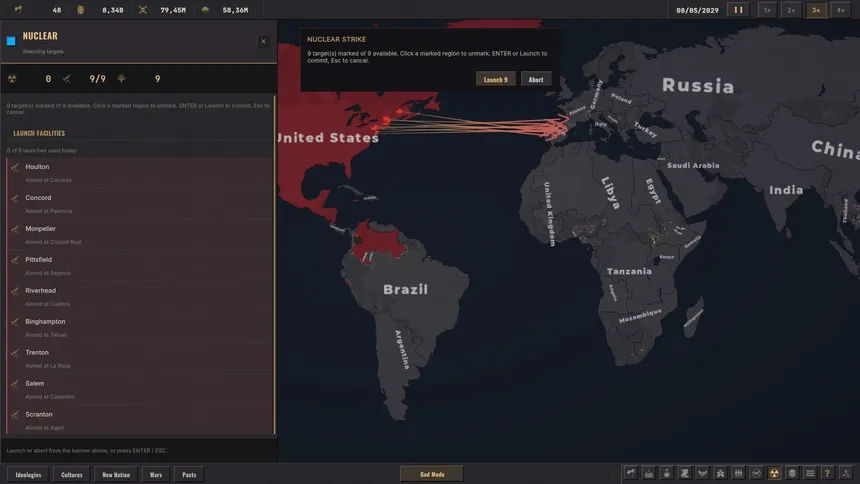Viewport: 860px width, 484px height.
Task: Select the Scranton launch facility
Action: (x=140, y=420)
